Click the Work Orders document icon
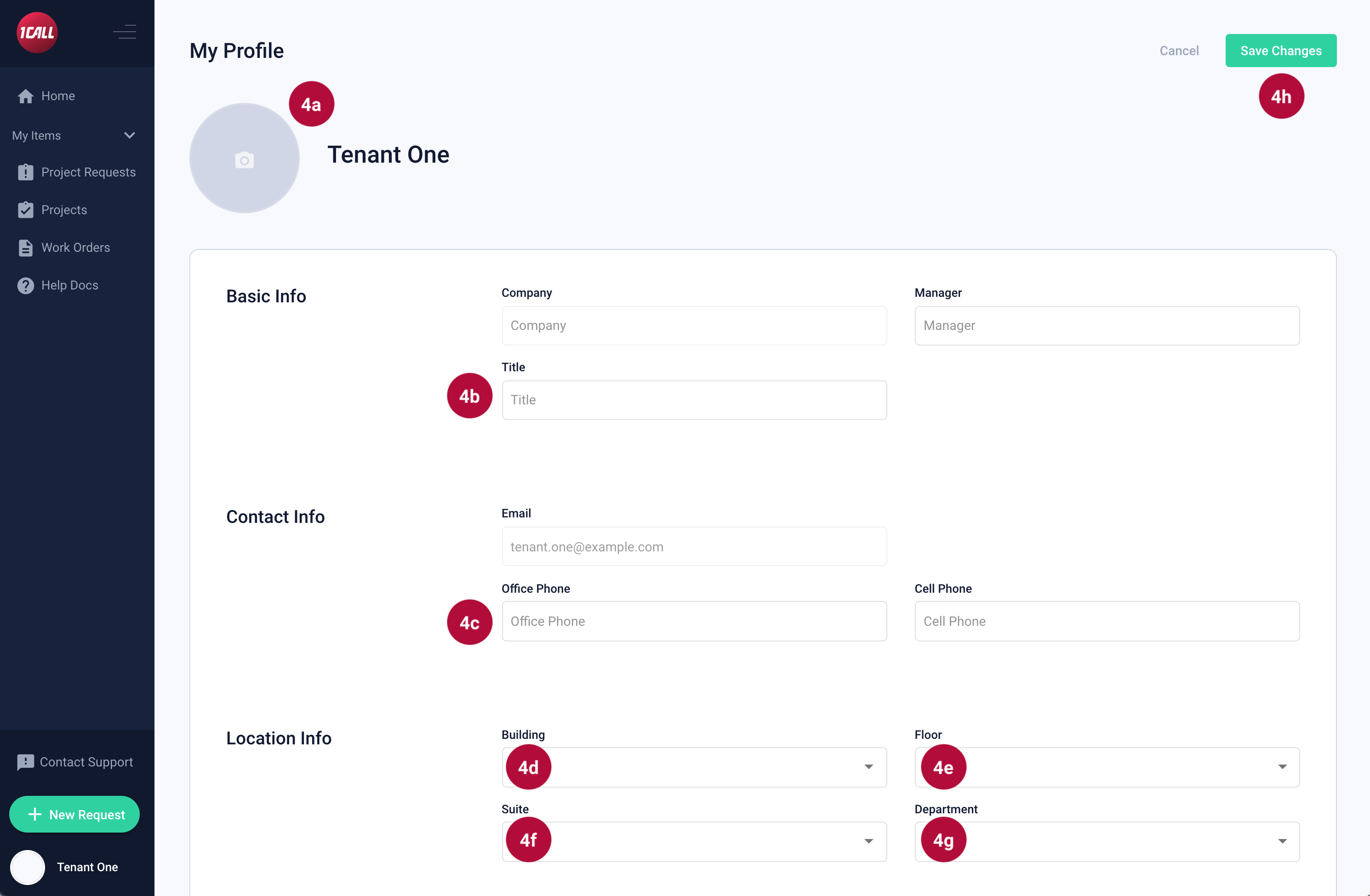Viewport: 1370px width, 896px height. pyautogui.click(x=25, y=248)
